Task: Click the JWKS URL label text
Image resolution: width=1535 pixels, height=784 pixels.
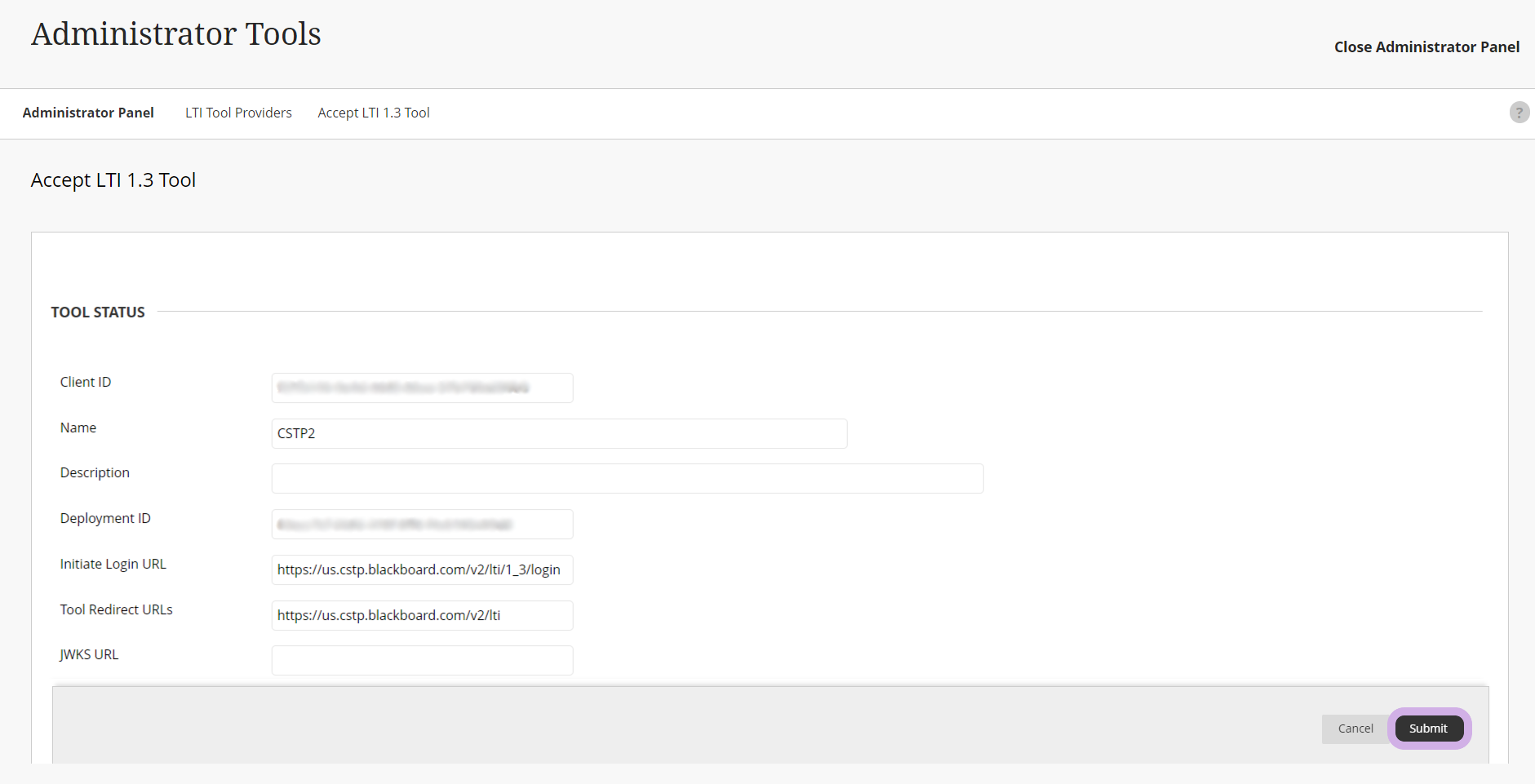Action: point(89,655)
